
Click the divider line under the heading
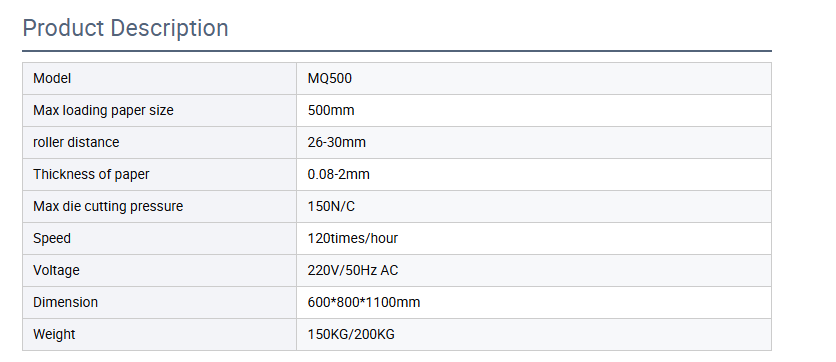tap(397, 51)
